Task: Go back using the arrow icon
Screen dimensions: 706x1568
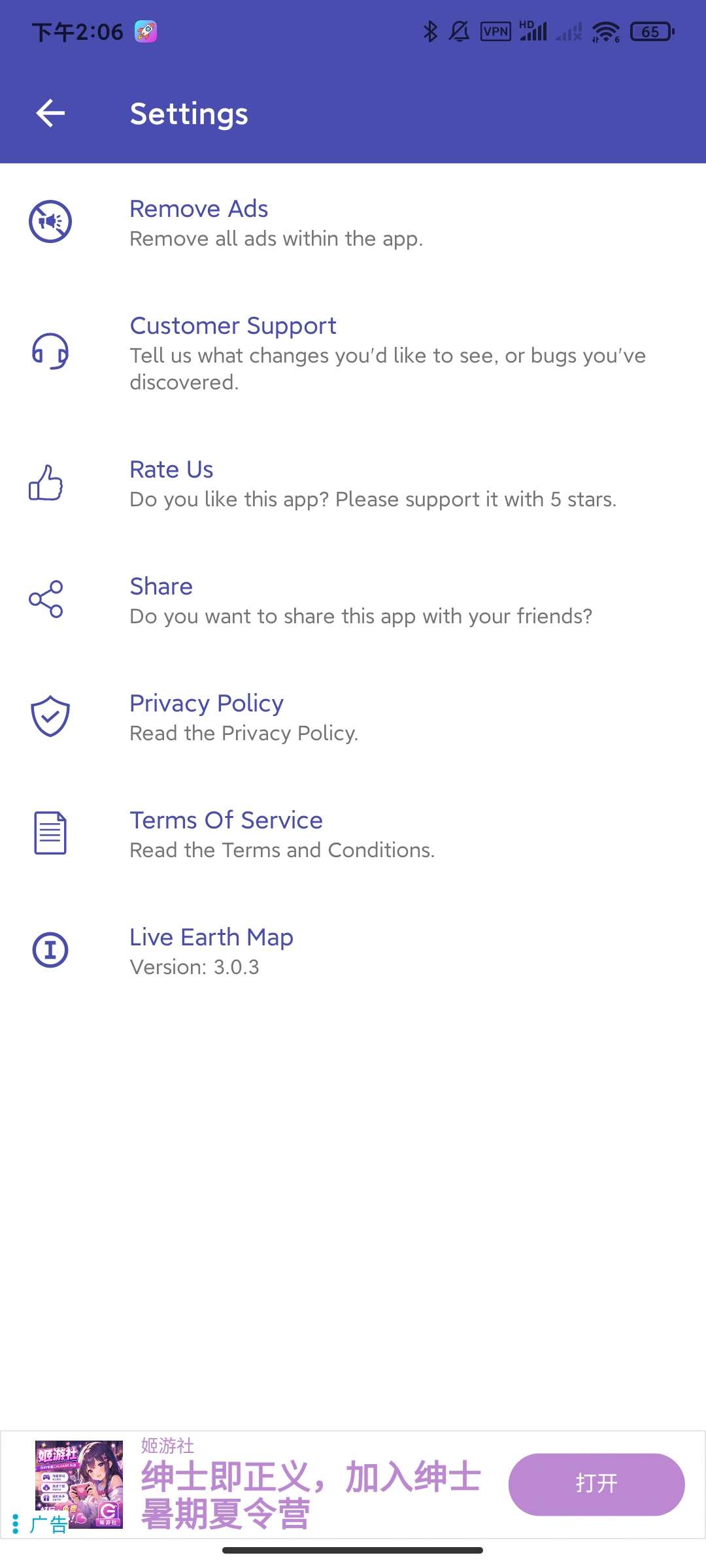Action: coord(50,113)
